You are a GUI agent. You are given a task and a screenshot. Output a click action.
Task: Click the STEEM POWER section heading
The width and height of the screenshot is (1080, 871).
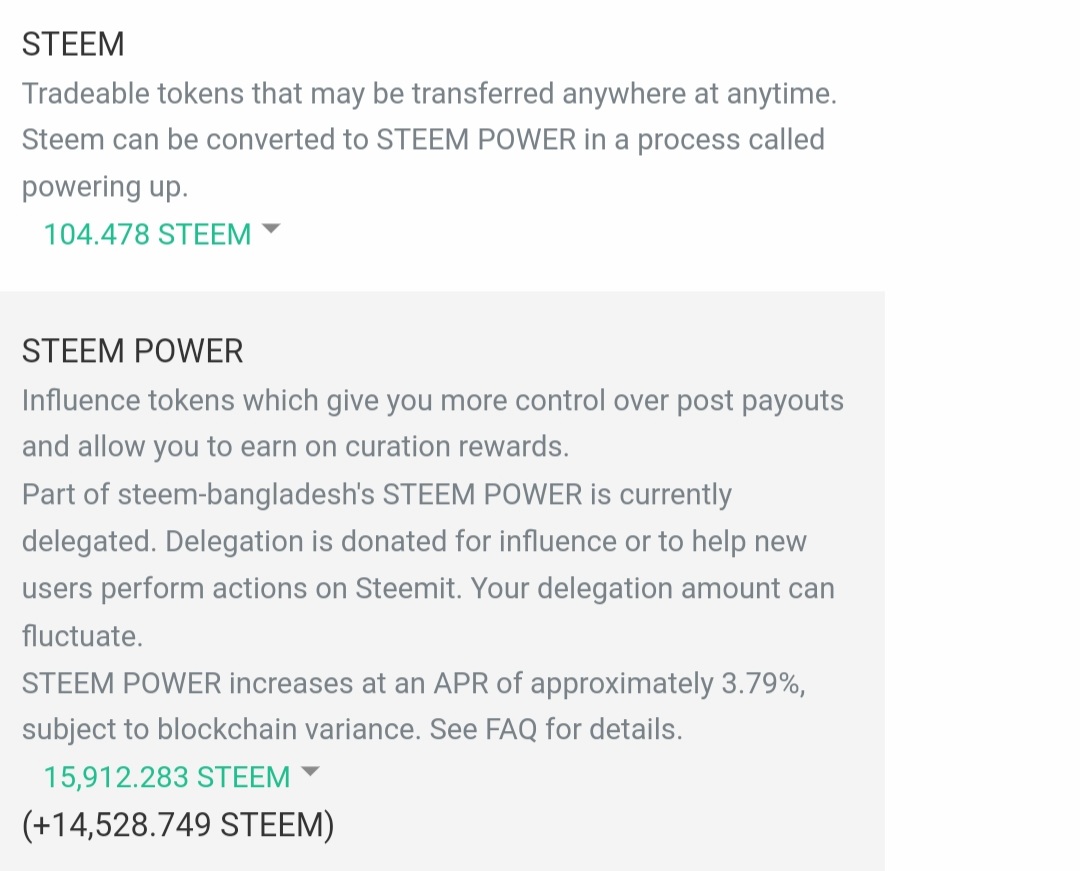(x=132, y=351)
